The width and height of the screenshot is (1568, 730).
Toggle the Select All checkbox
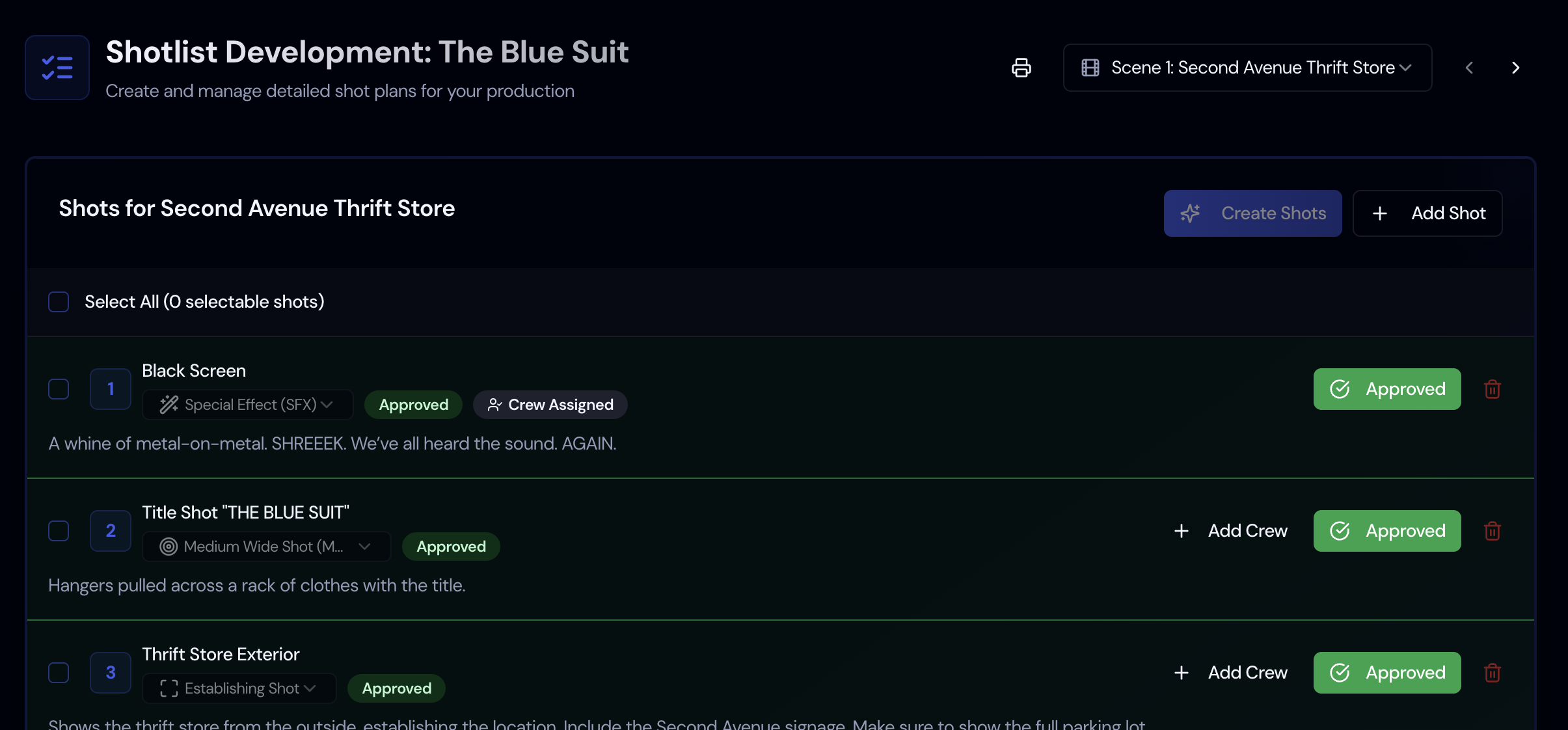pos(58,301)
